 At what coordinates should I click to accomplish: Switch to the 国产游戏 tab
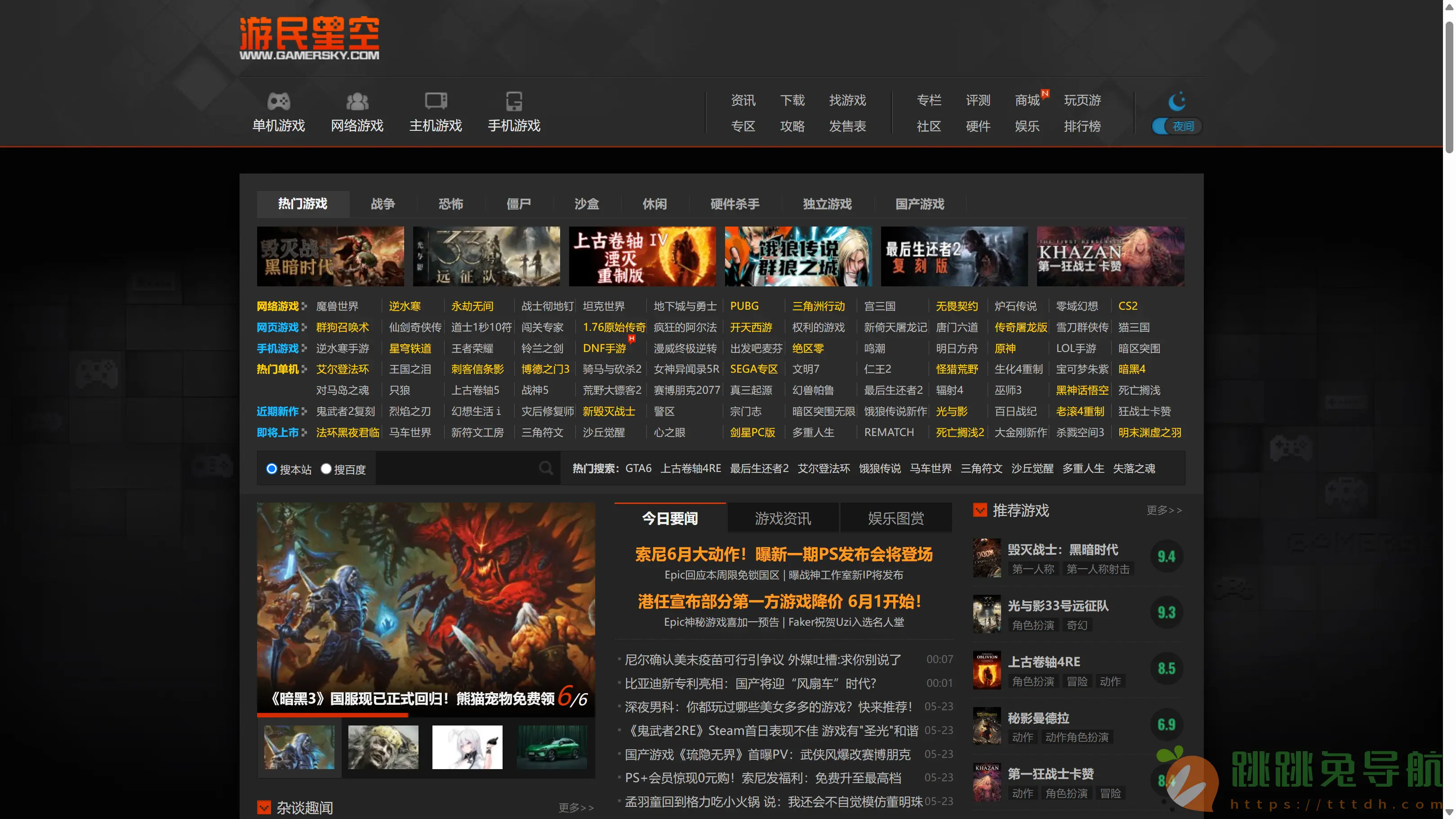920,204
